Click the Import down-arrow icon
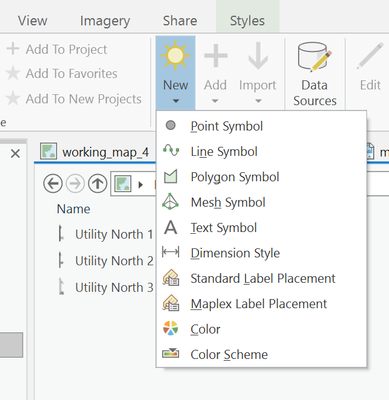The height and width of the screenshot is (400, 389). click(258, 56)
